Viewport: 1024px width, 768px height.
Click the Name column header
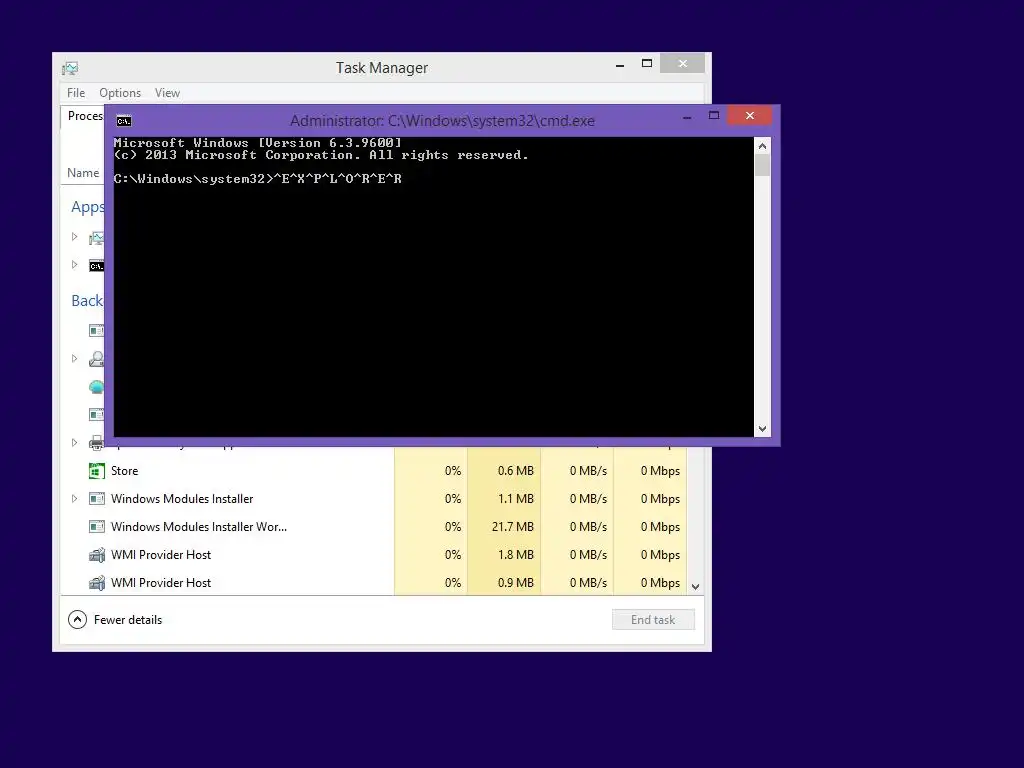coord(83,172)
